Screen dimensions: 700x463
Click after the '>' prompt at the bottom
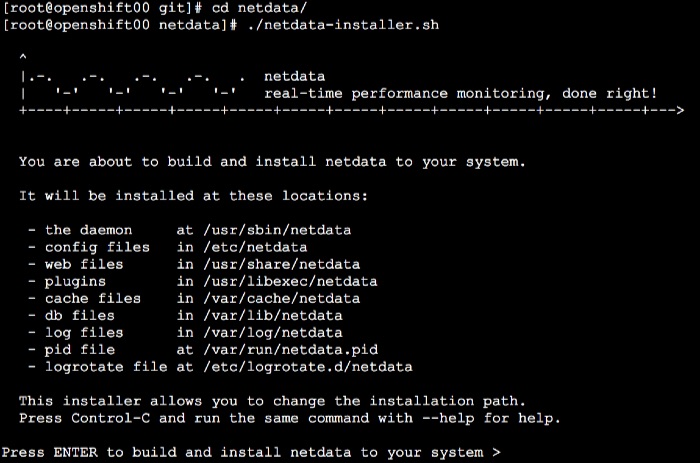[509, 453]
